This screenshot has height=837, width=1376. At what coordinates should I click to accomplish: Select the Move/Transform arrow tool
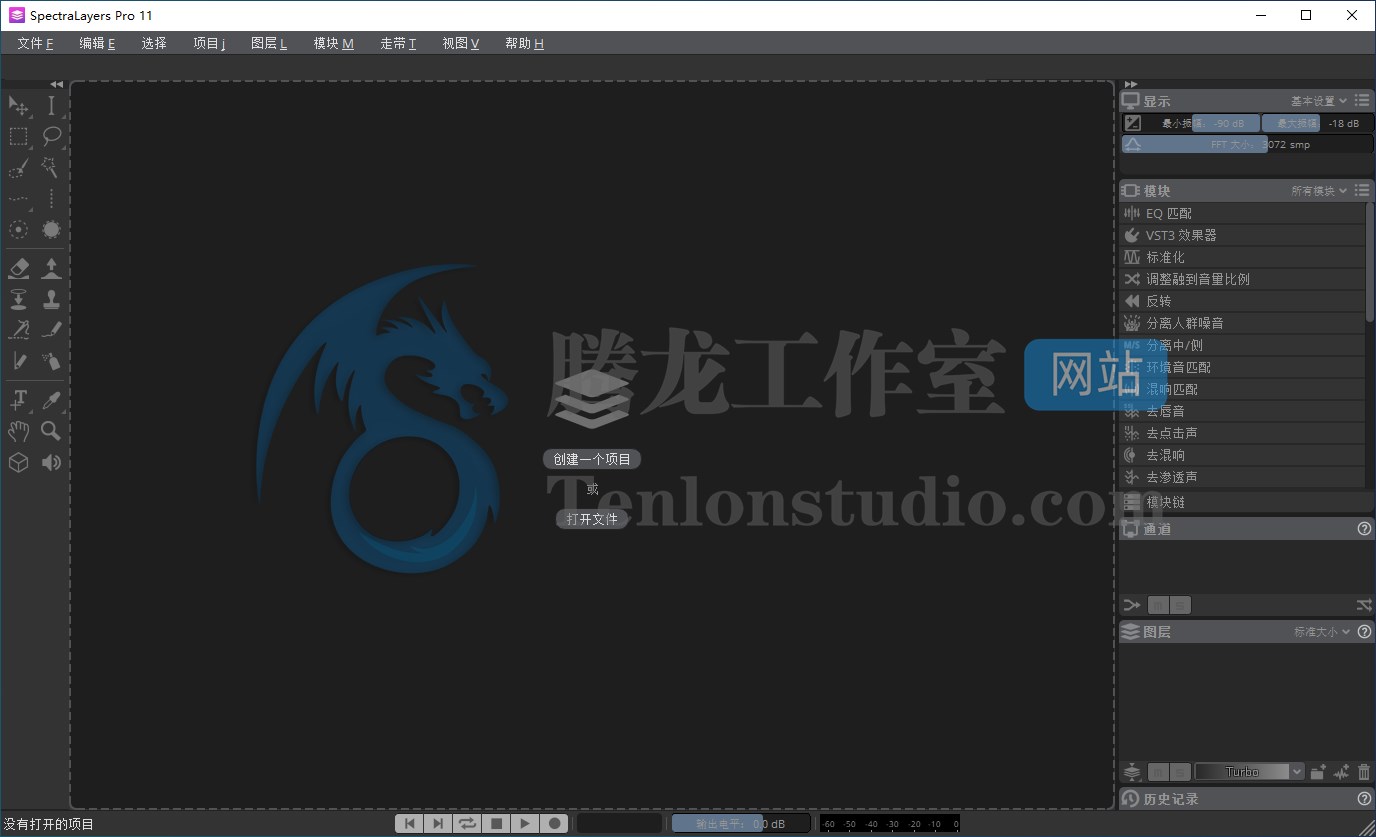[18, 106]
